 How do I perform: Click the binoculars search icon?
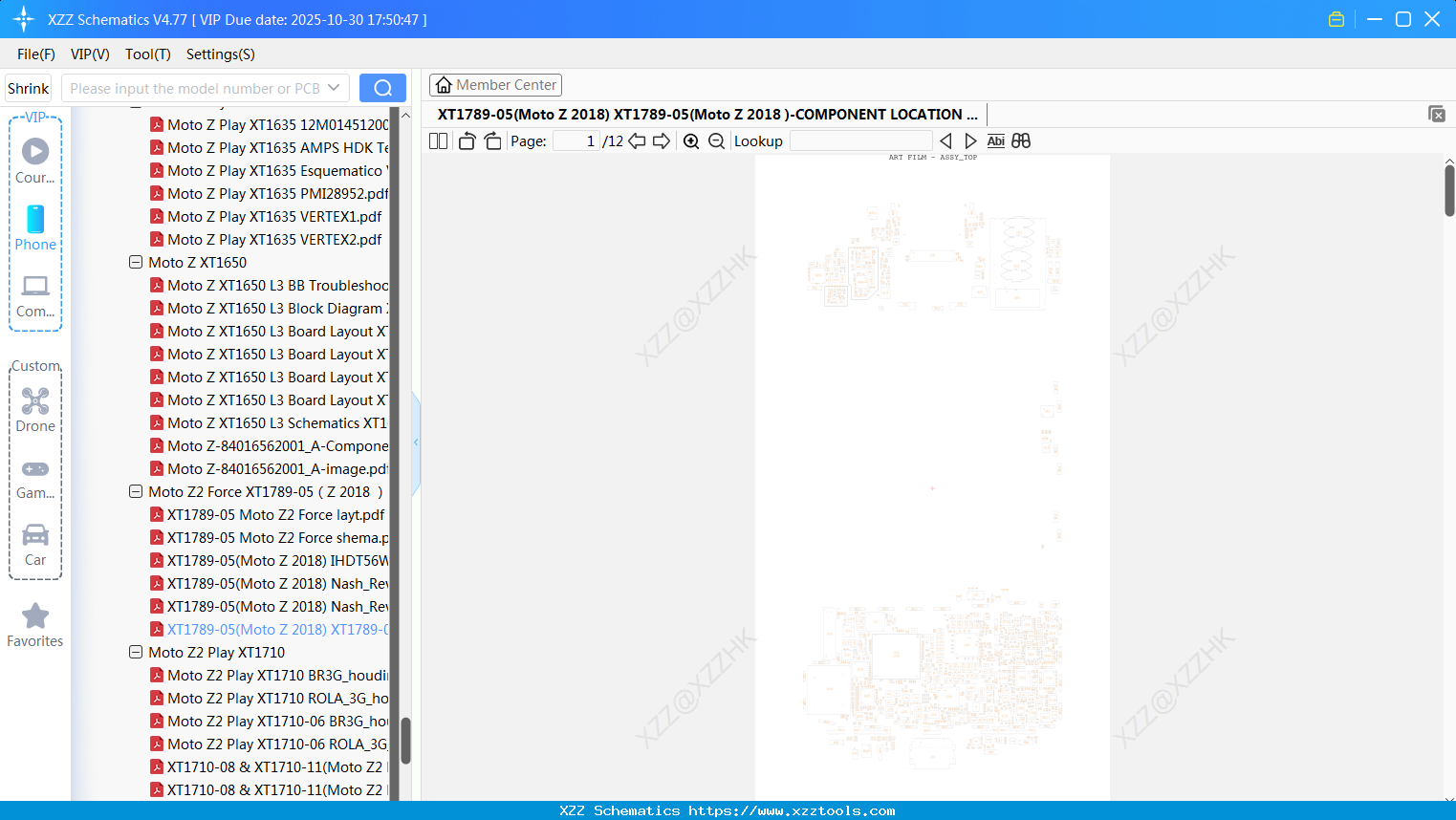[1021, 141]
